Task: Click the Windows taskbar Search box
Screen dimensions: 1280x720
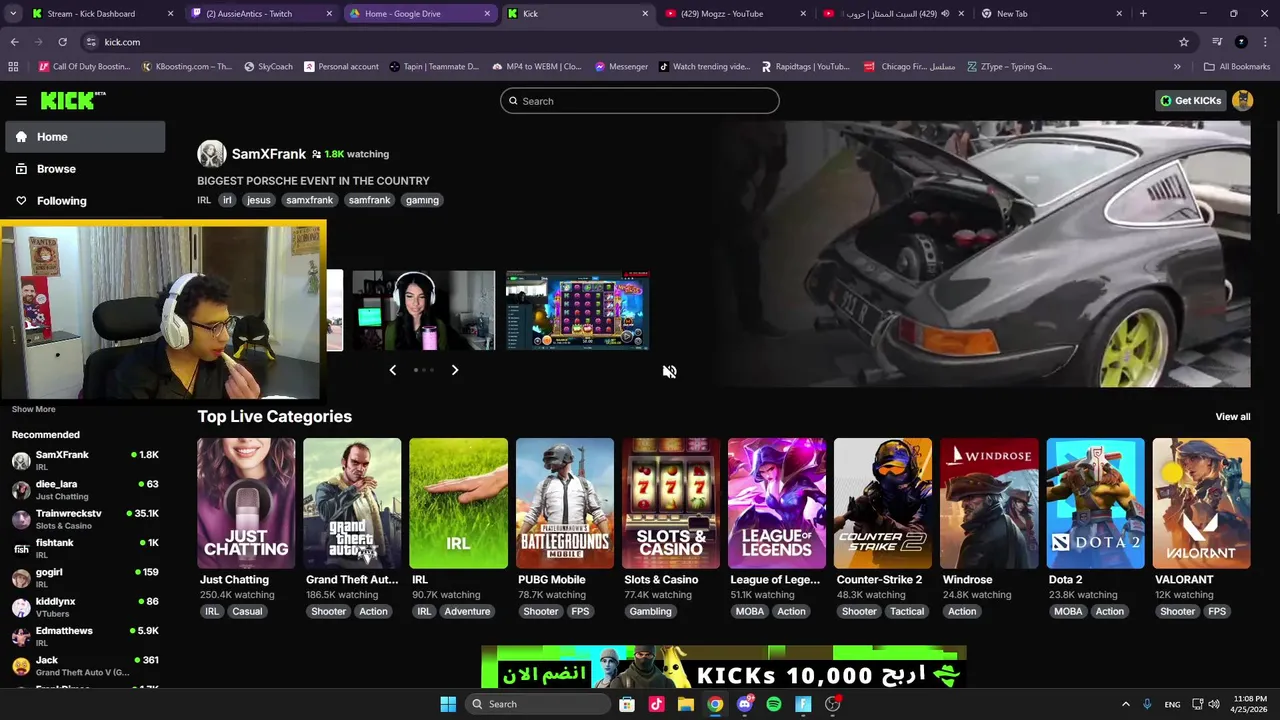Action: pos(538,704)
